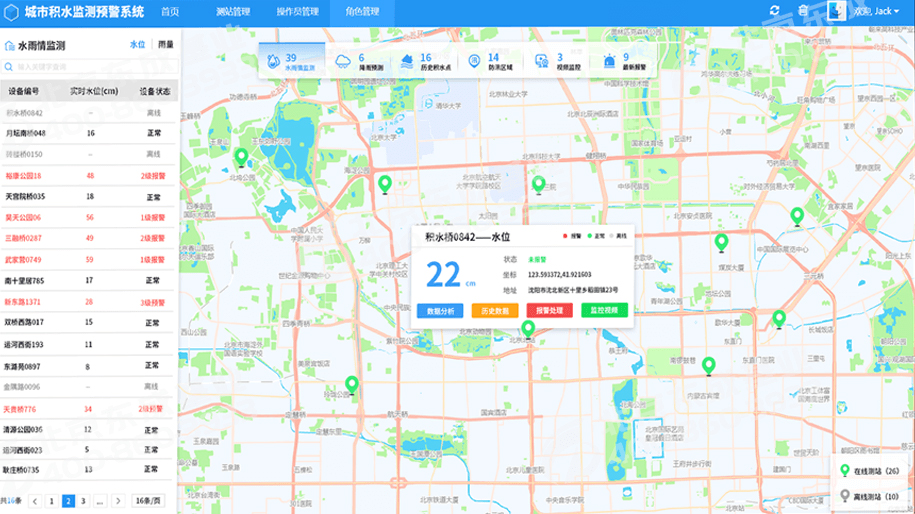Viewport: 915px width, 514px height.
Task: Go to the 首页 tab
Action: point(170,12)
